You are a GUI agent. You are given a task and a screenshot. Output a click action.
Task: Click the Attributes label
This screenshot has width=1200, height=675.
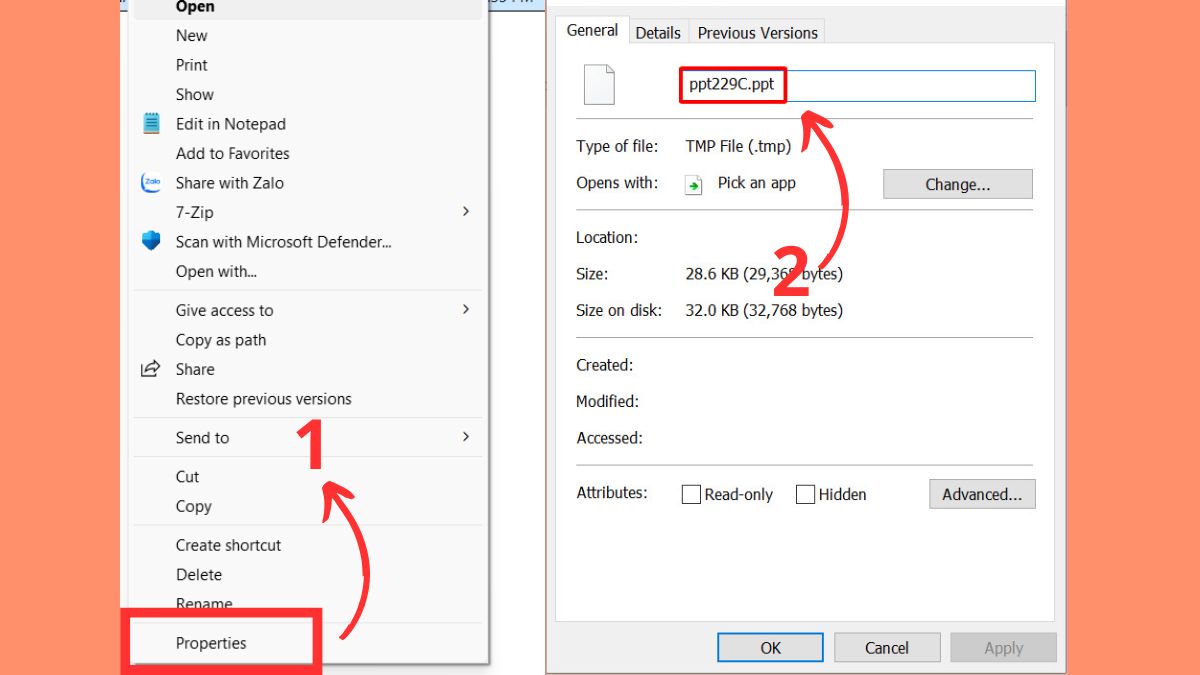tap(612, 492)
